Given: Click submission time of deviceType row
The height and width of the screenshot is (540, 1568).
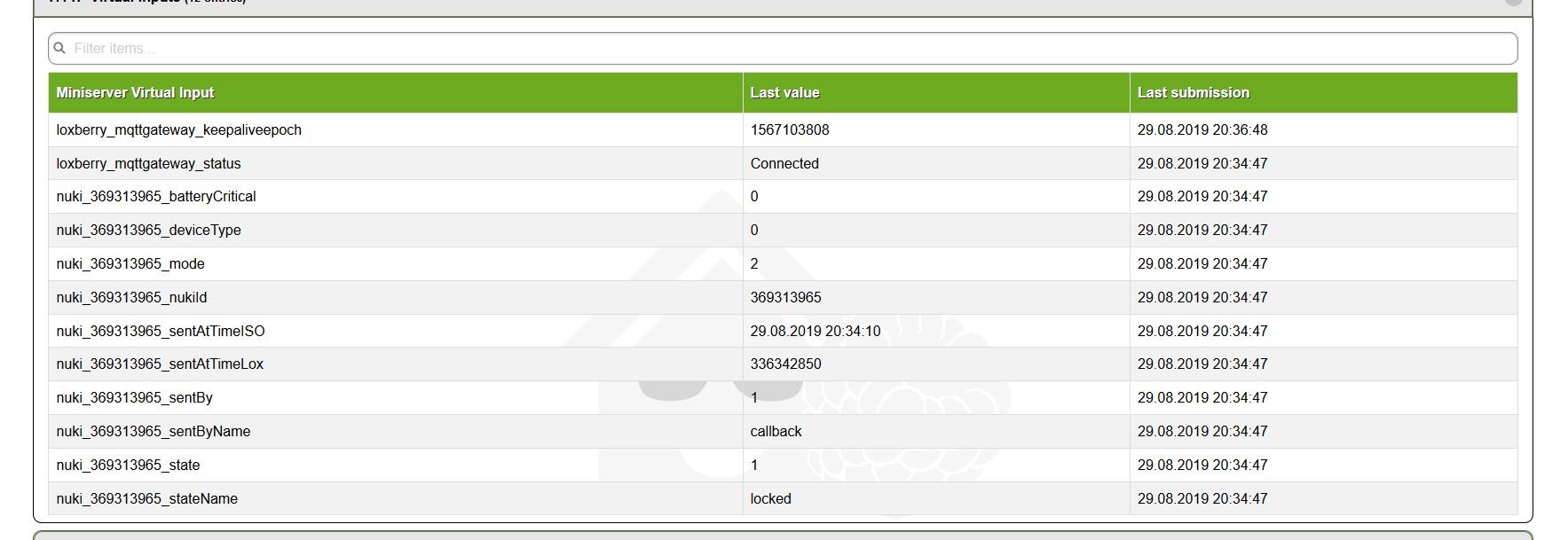Looking at the screenshot, I should (1202, 230).
